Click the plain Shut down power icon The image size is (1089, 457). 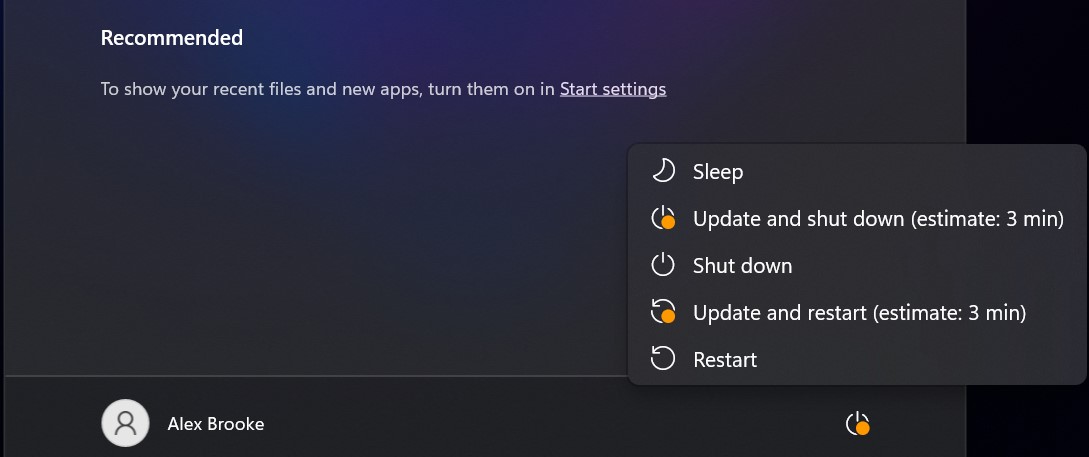tap(663, 265)
